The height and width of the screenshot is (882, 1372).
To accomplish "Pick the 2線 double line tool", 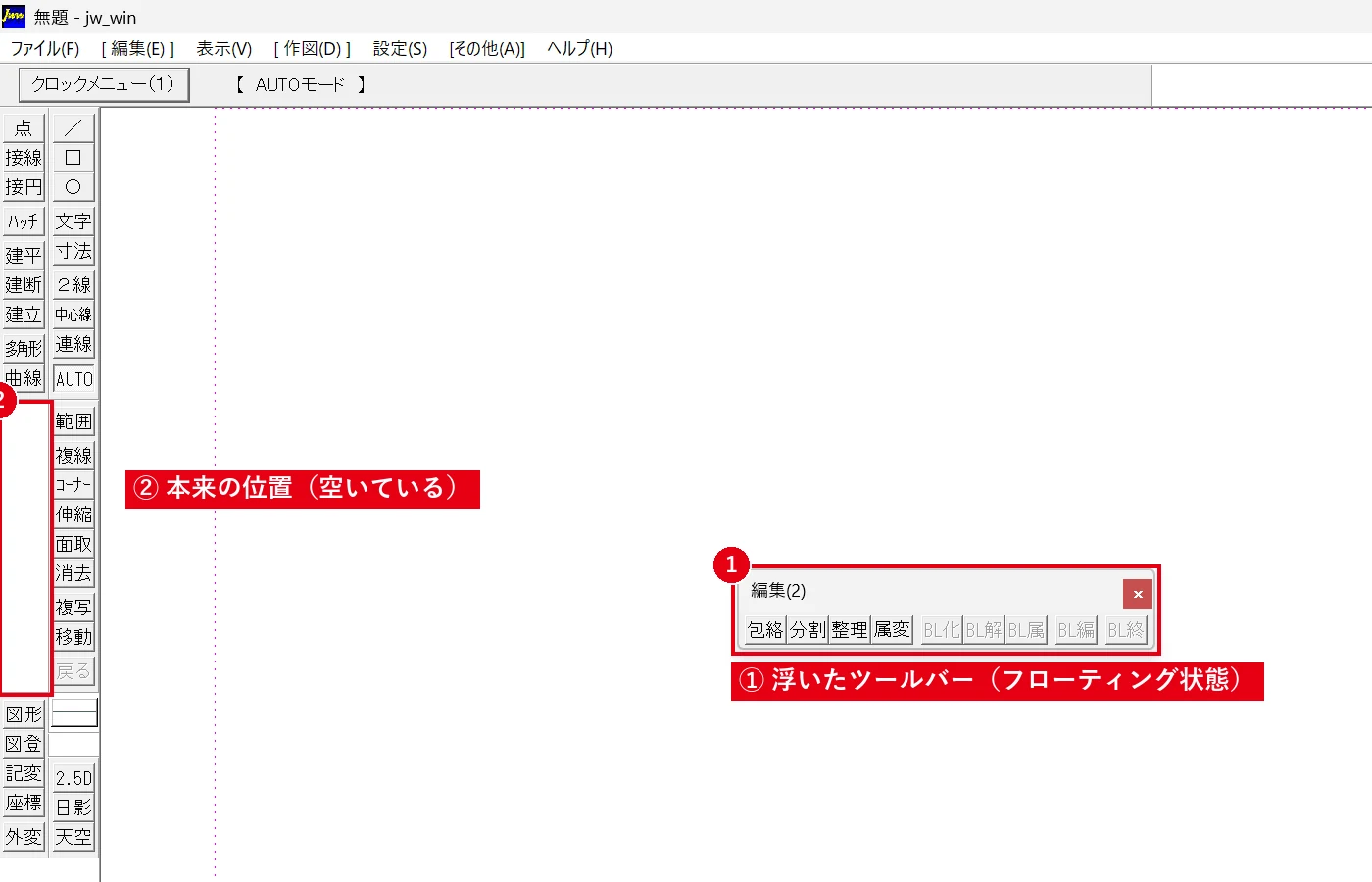I will tap(73, 285).
